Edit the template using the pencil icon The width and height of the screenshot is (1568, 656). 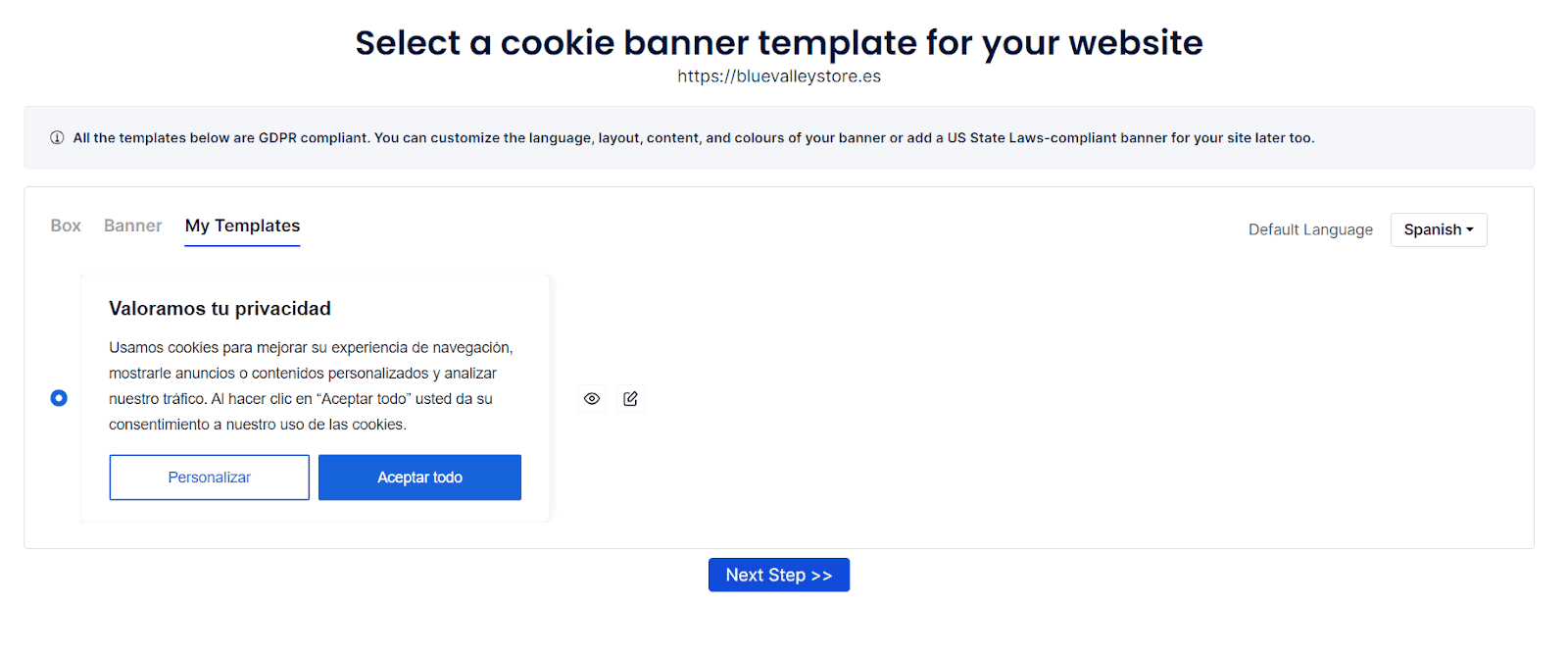630,399
